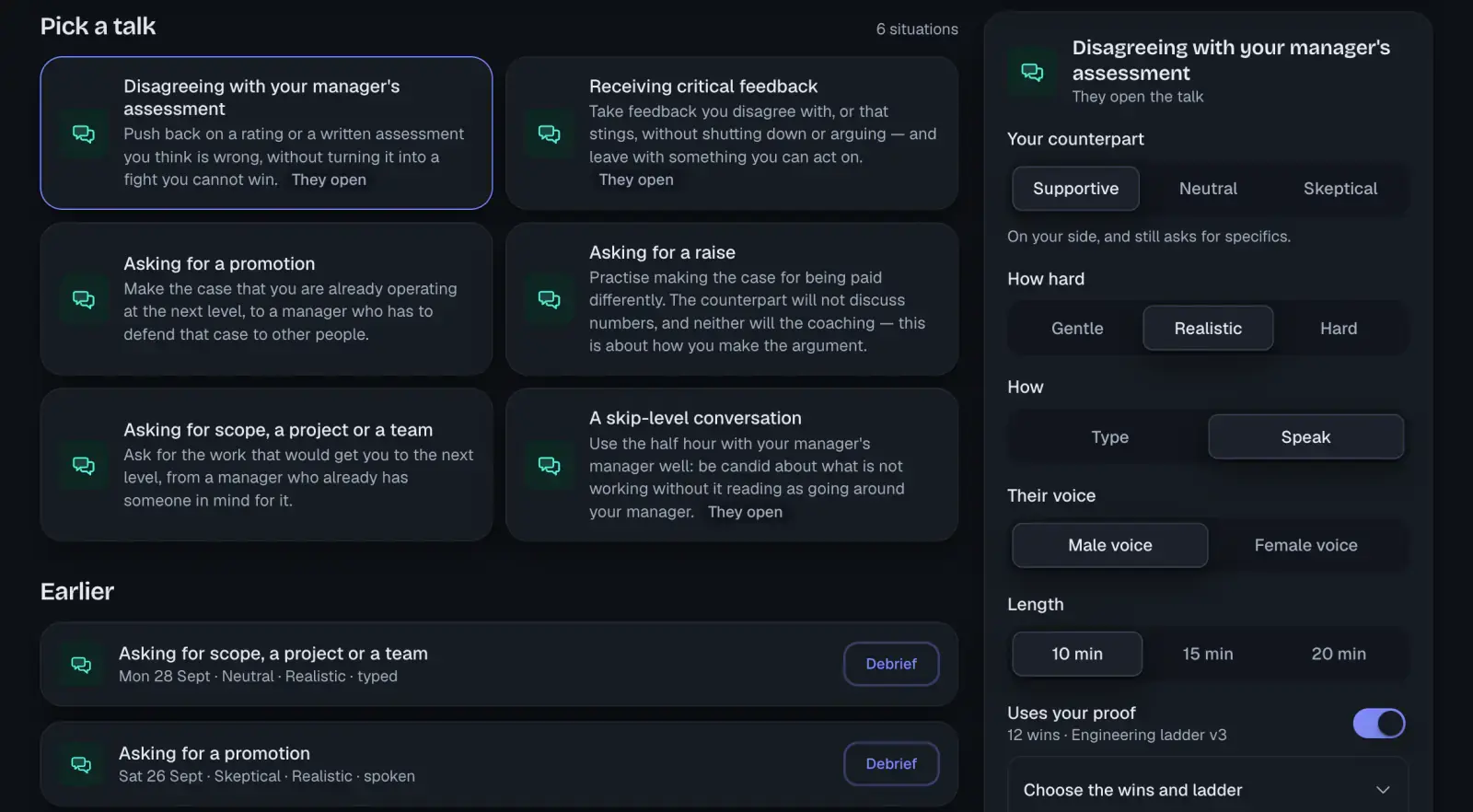
Task: Pick the Female voice option
Action: [1305, 546]
